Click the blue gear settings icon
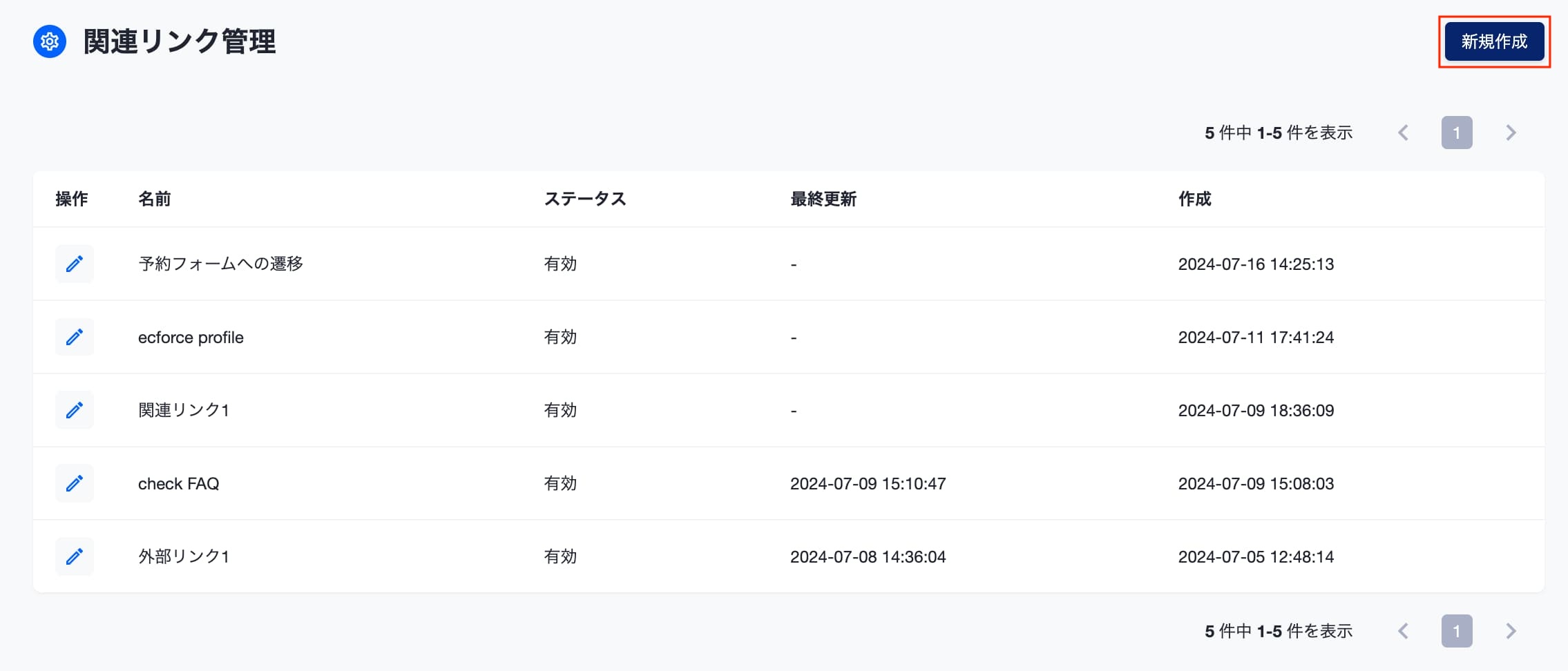Image resolution: width=1568 pixels, height=671 pixels. [x=50, y=41]
